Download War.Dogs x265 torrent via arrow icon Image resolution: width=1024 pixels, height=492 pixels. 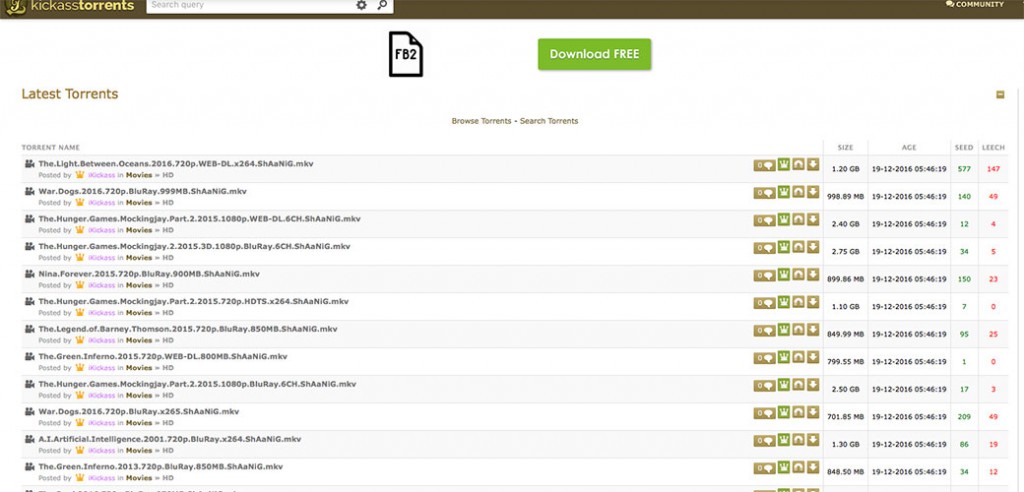(x=812, y=412)
